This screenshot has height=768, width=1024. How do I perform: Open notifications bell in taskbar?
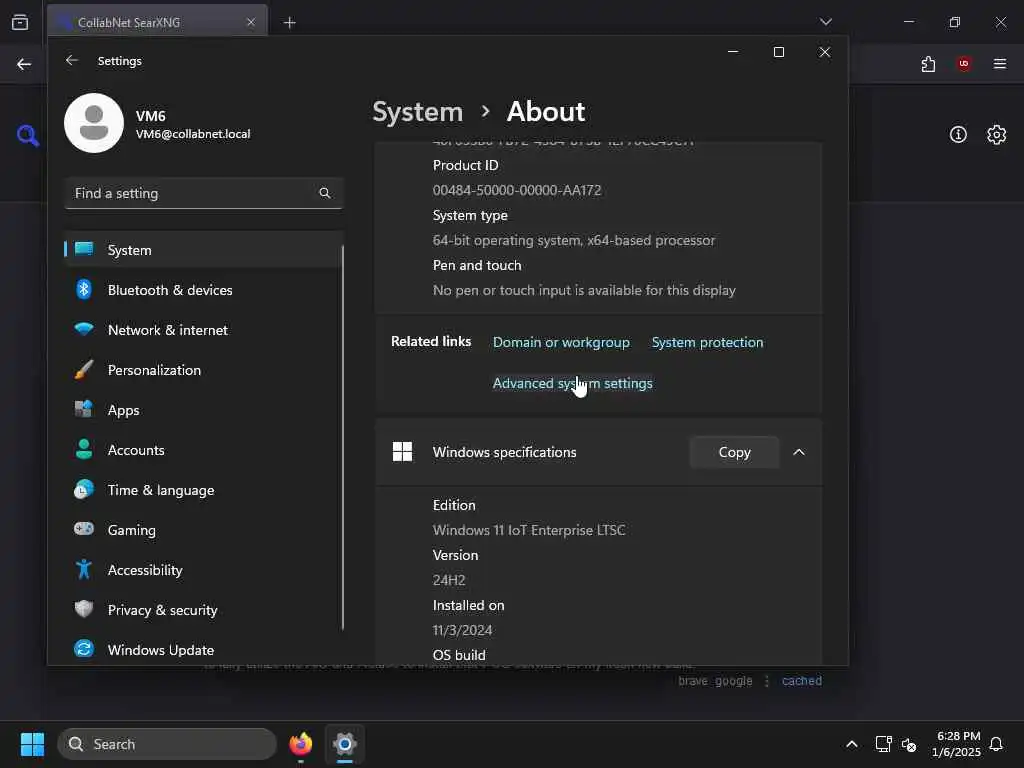[996, 744]
